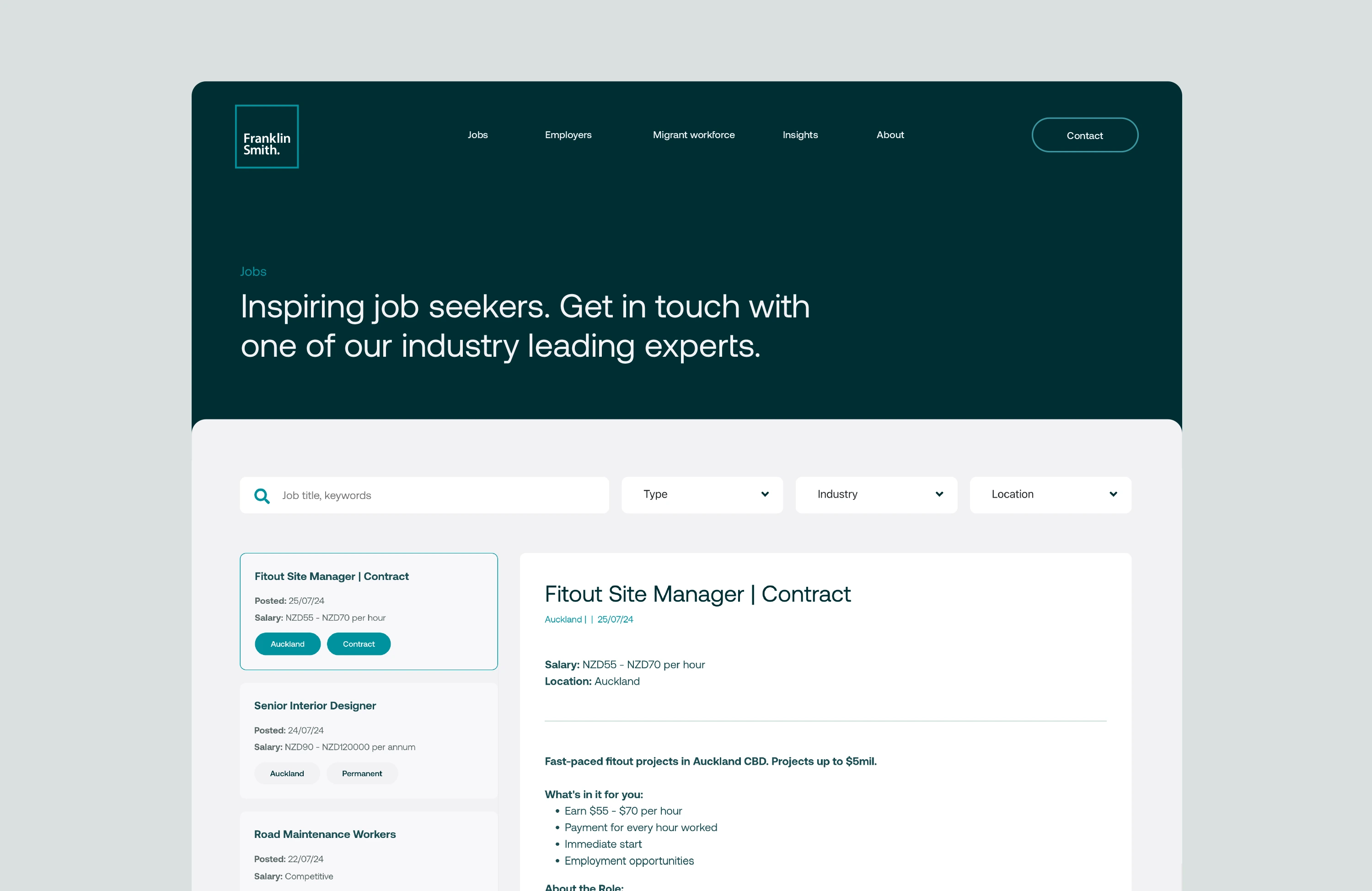Expand the Industry dropdown
The image size is (1372, 891).
point(876,495)
